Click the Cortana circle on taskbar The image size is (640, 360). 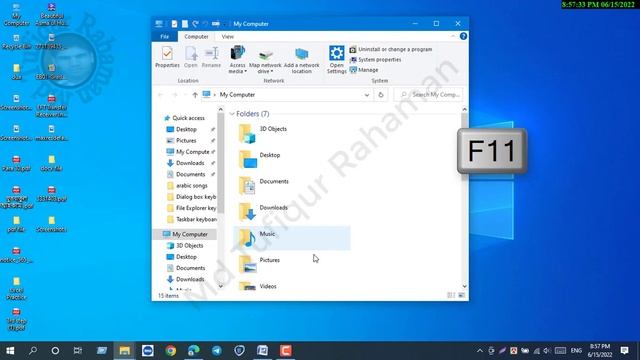point(55,351)
